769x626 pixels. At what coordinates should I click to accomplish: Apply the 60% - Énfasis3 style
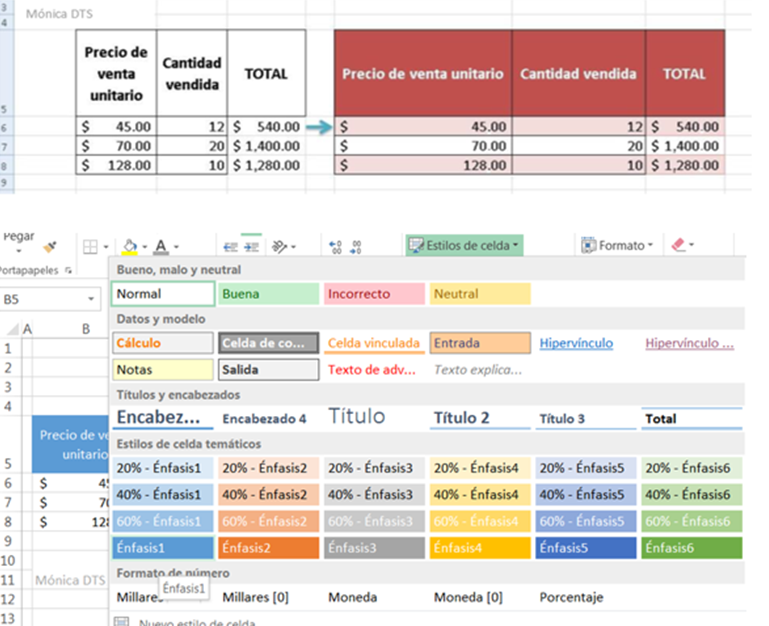tap(374, 521)
